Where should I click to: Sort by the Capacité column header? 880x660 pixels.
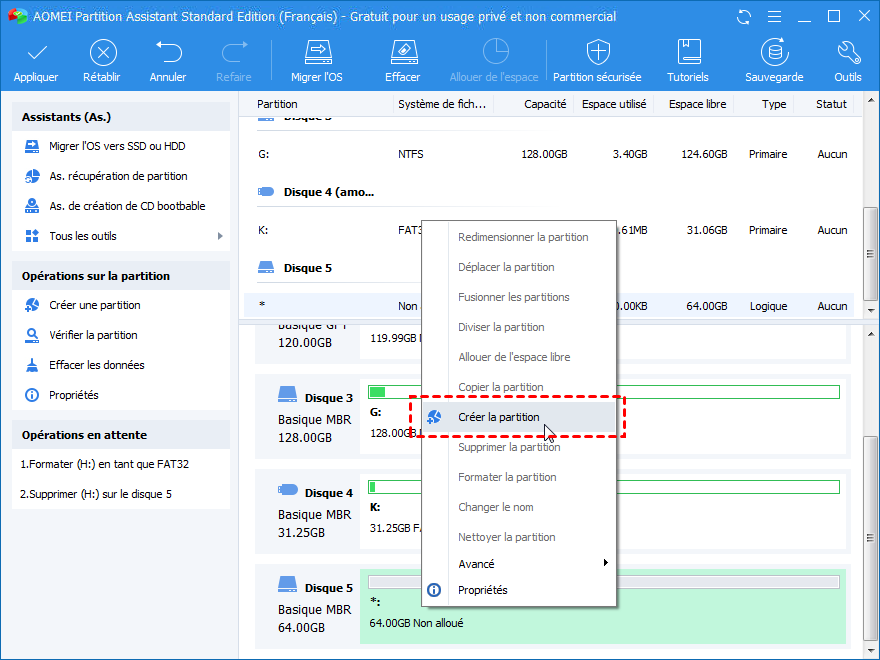point(544,104)
